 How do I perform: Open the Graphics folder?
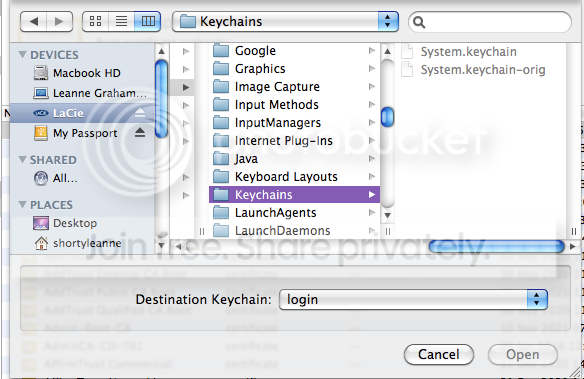tap(294, 69)
